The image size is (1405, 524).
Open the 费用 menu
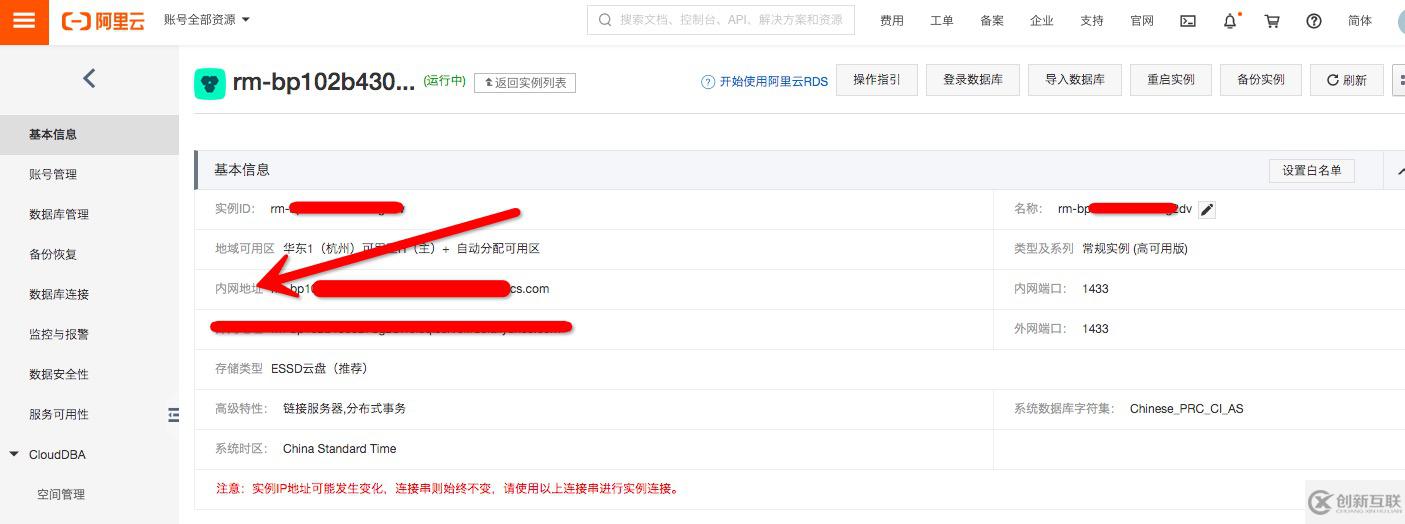pyautogui.click(x=892, y=21)
